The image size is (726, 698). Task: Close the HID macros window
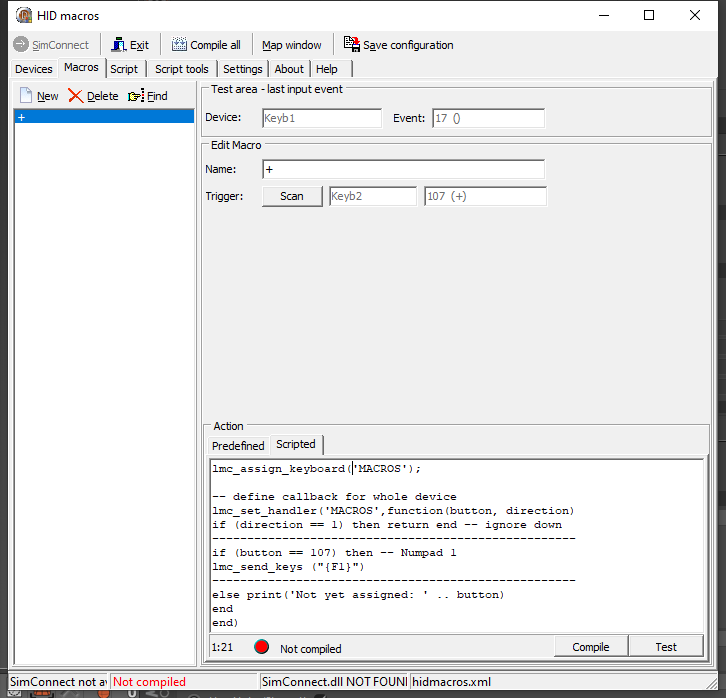pyautogui.click(x=695, y=15)
